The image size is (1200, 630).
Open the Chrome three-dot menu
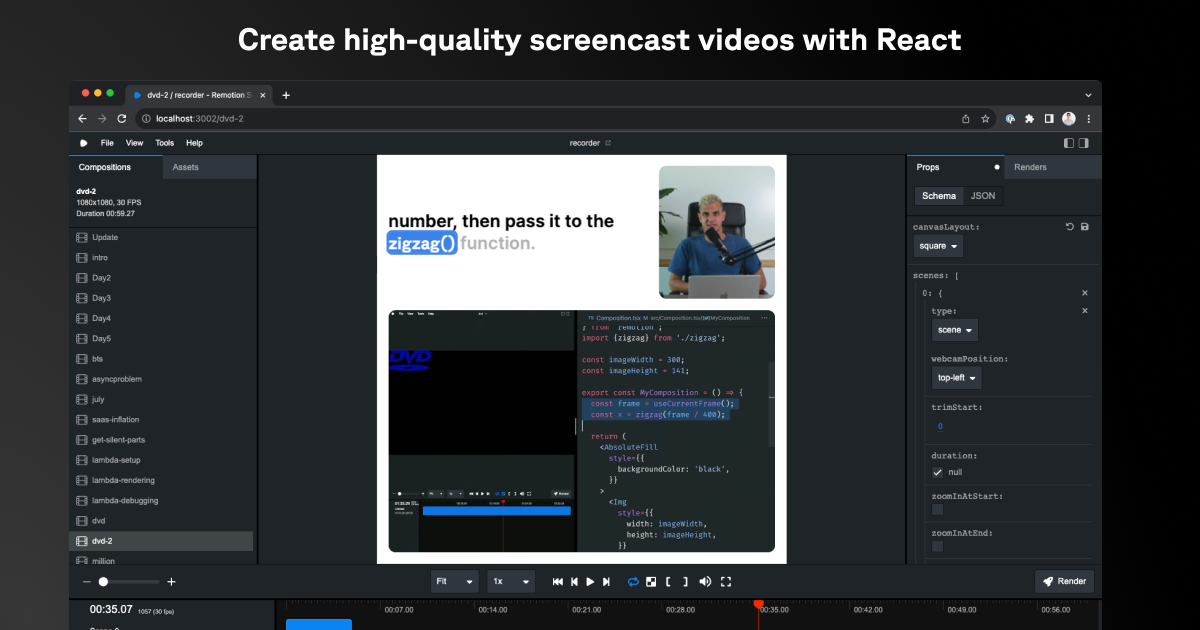tap(1088, 118)
